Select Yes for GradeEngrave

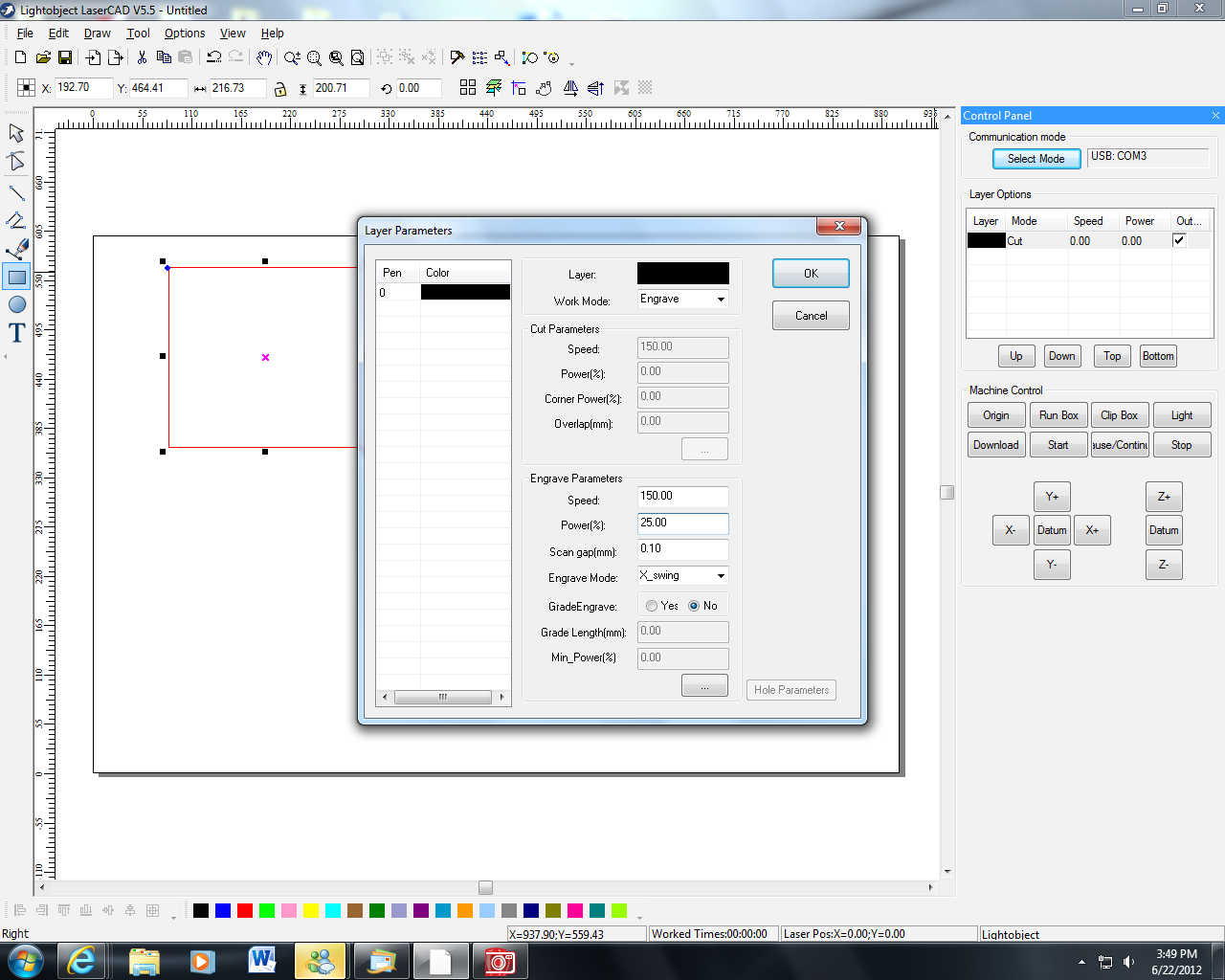(x=652, y=606)
